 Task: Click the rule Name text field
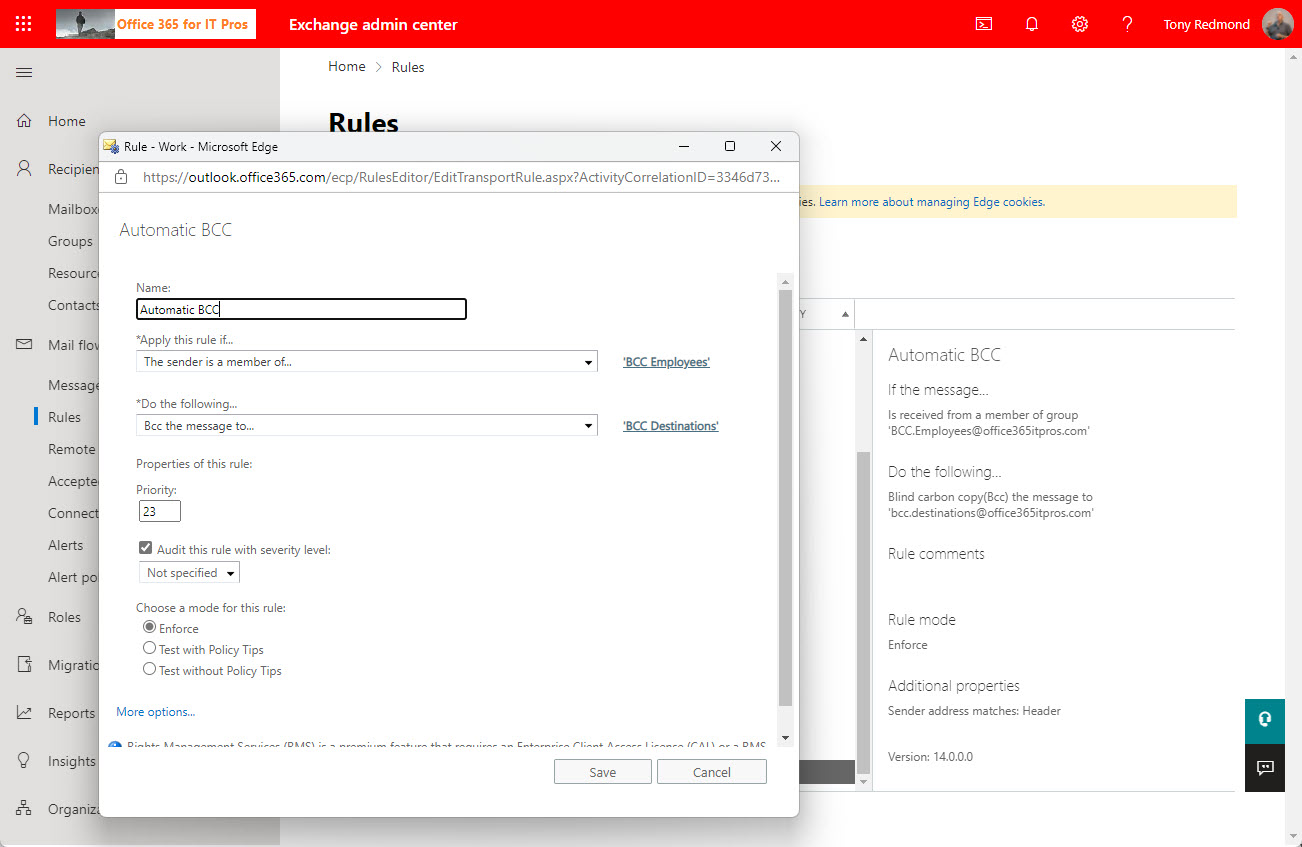(x=301, y=310)
